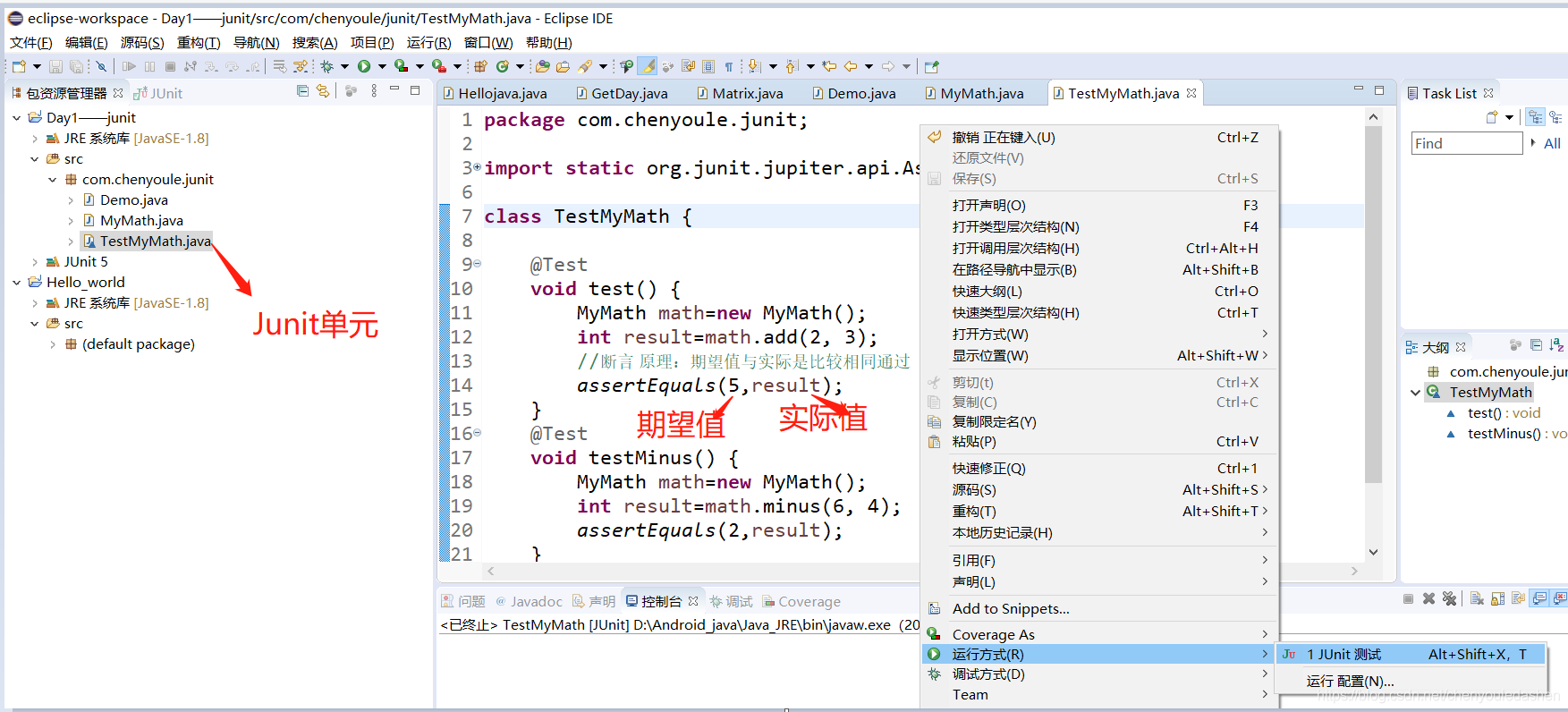
Task: Expand the JUnit 5 library node
Action: pos(34,262)
